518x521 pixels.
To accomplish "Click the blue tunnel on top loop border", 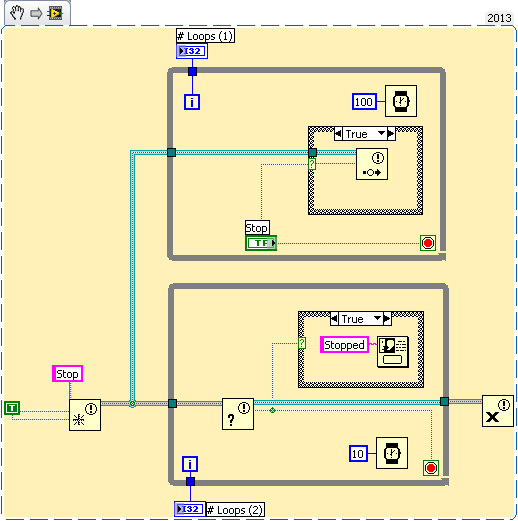I will click(x=192, y=72).
